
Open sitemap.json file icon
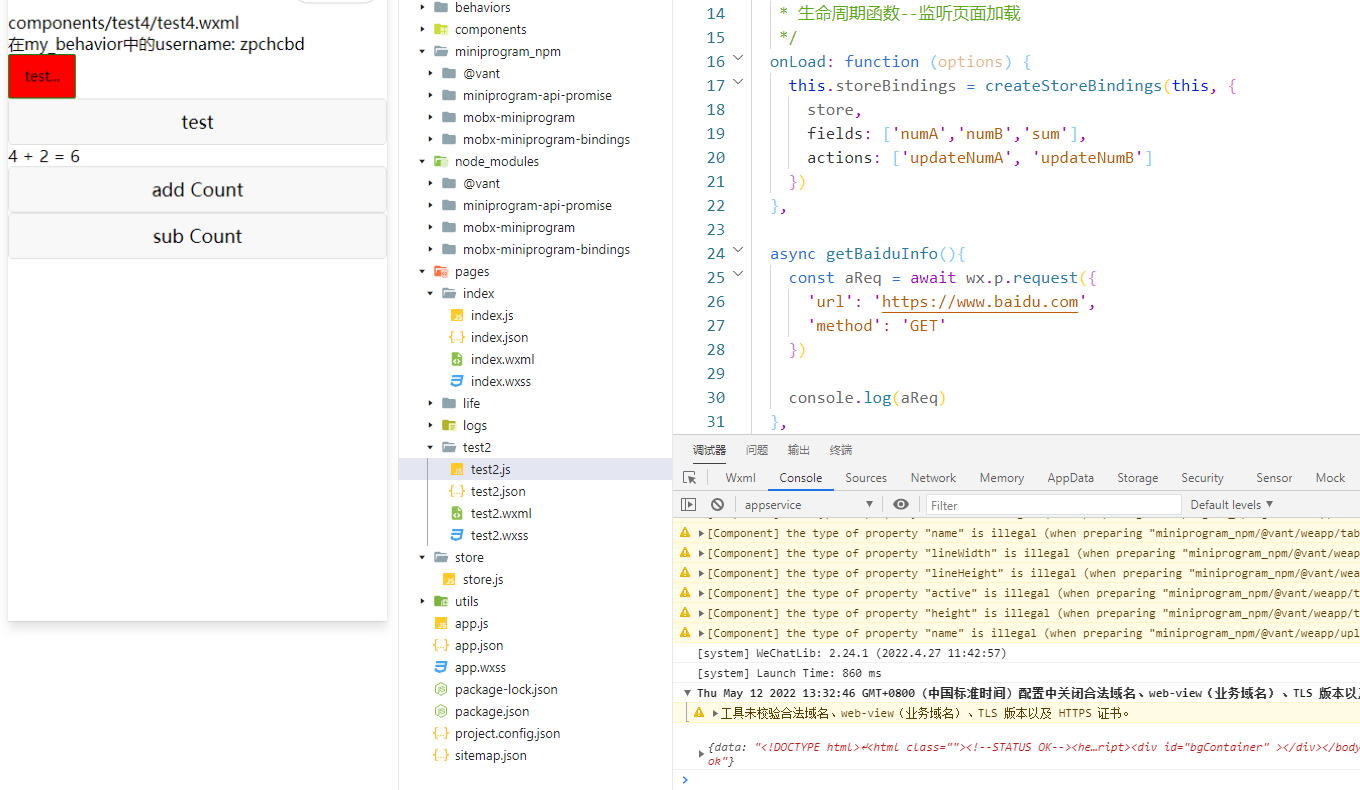coord(441,756)
